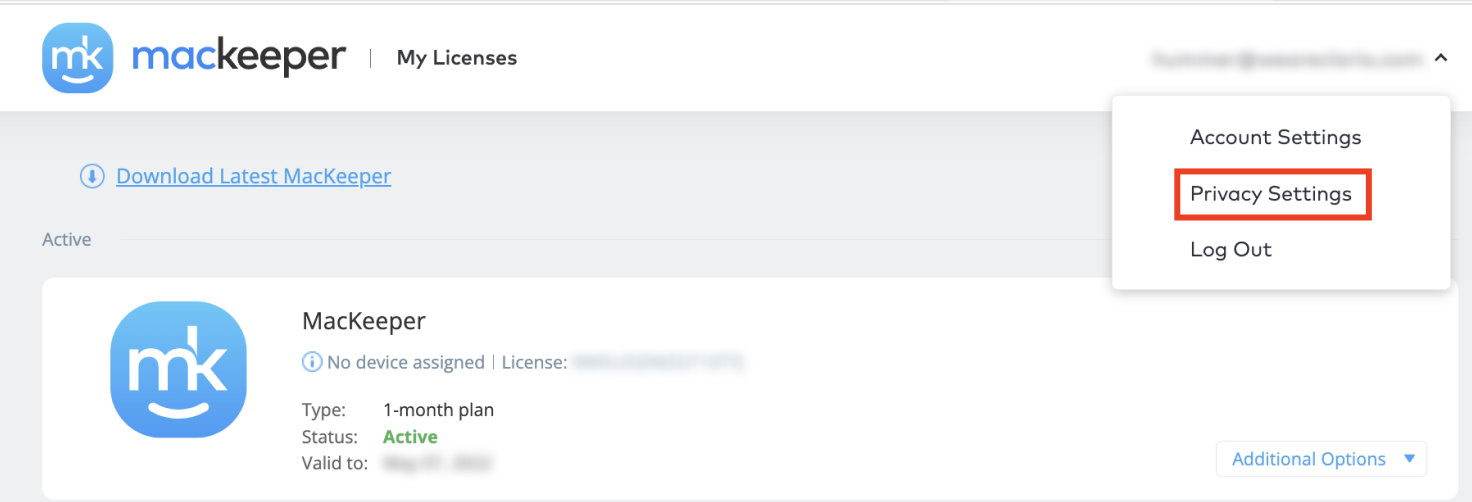Click the MacKeeper logo icon in header

tap(78, 58)
